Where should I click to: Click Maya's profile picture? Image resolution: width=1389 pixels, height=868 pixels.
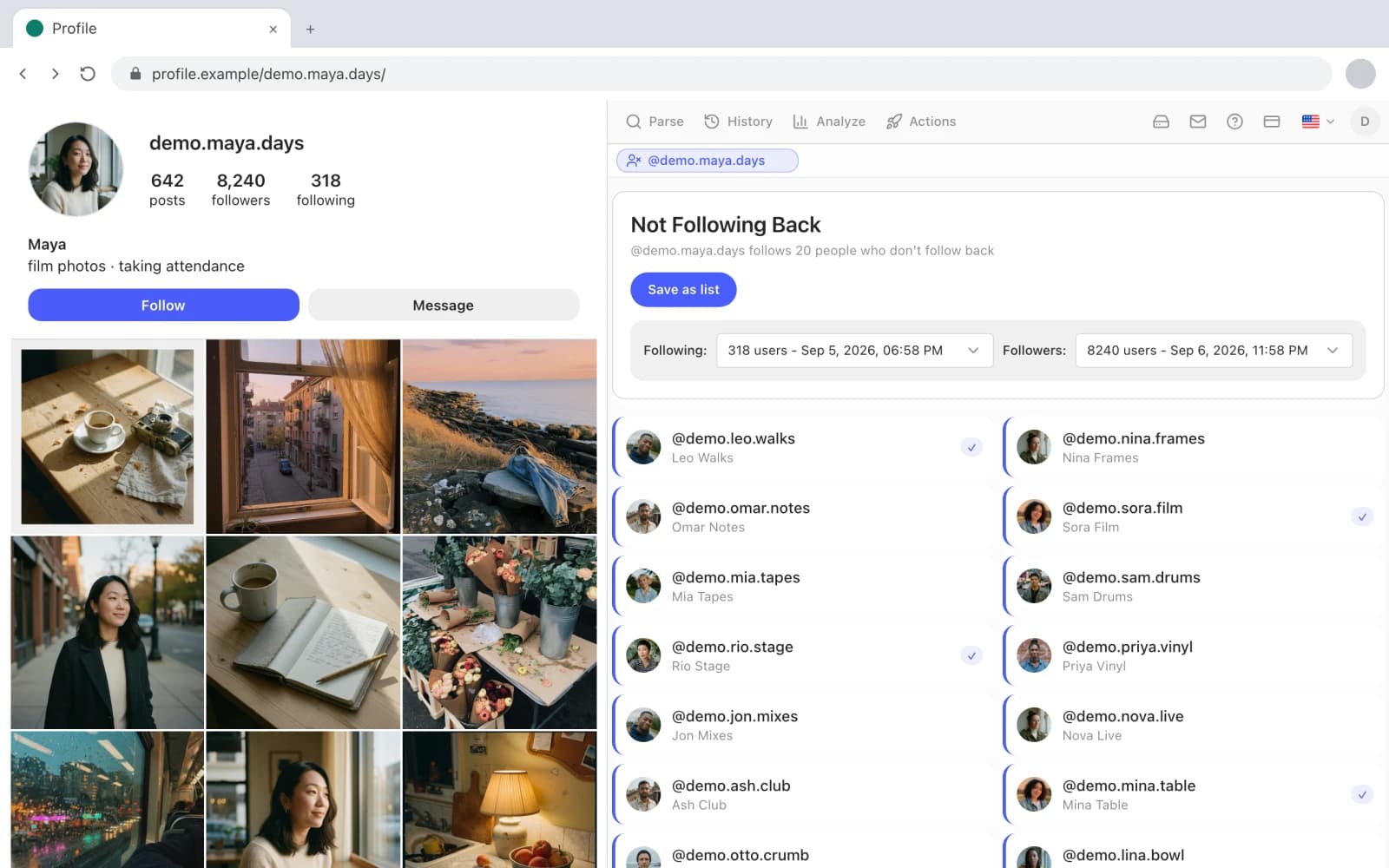76,169
